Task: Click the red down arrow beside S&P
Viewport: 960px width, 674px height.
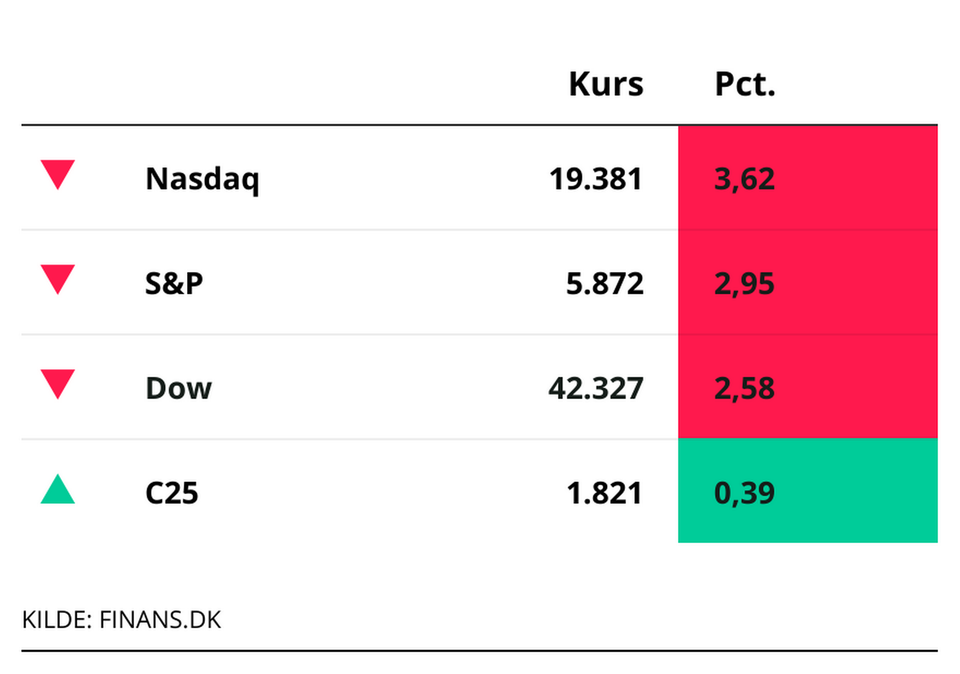Action: (x=57, y=280)
